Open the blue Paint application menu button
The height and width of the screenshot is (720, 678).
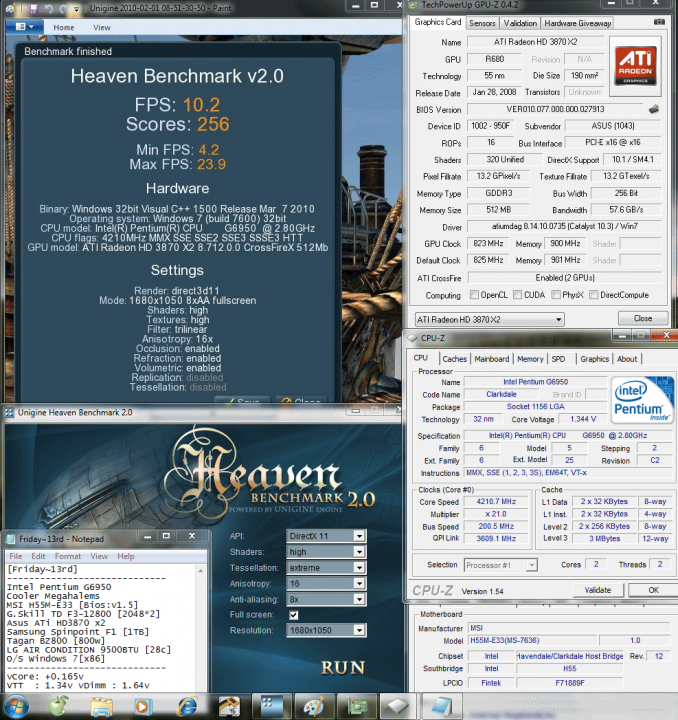pos(25,27)
